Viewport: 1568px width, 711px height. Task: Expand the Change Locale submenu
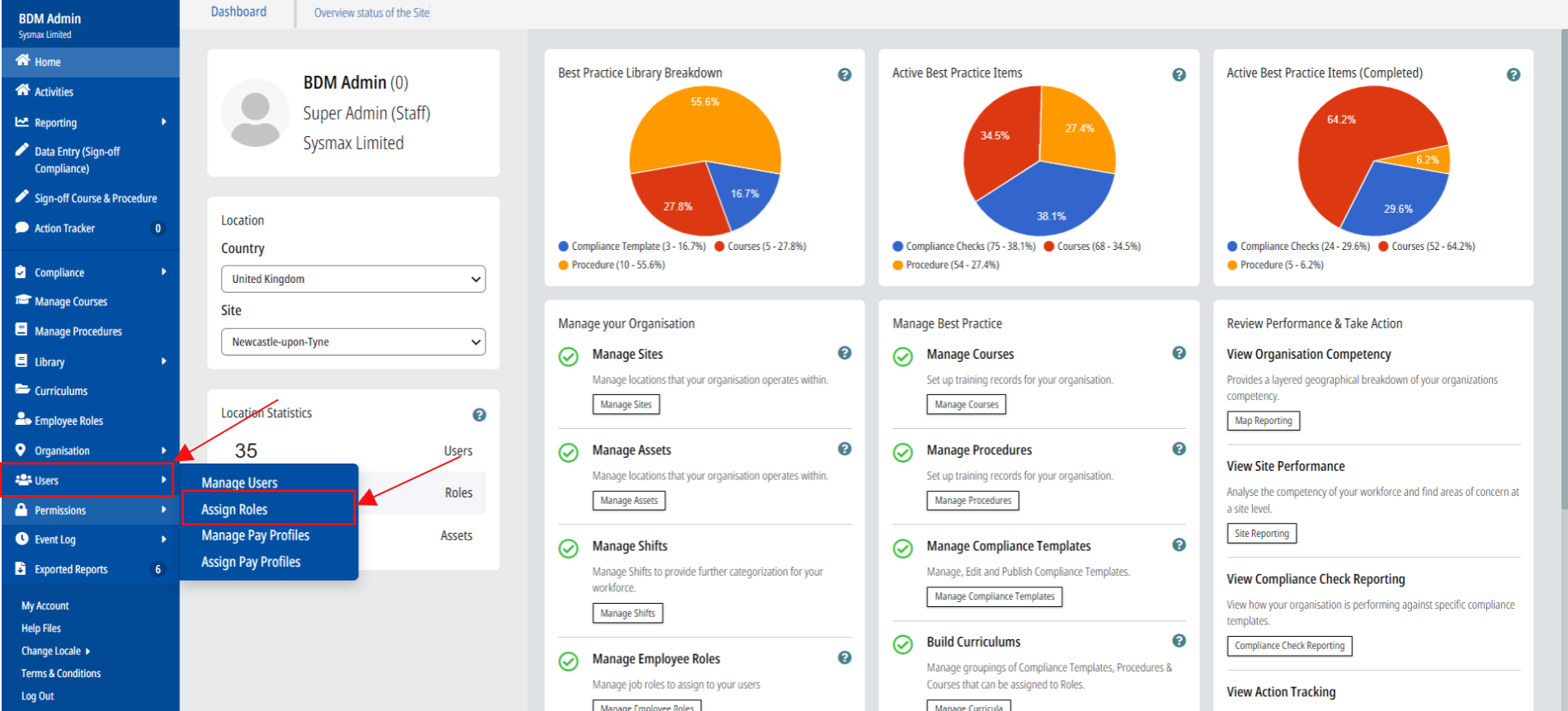(x=55, y=651)
